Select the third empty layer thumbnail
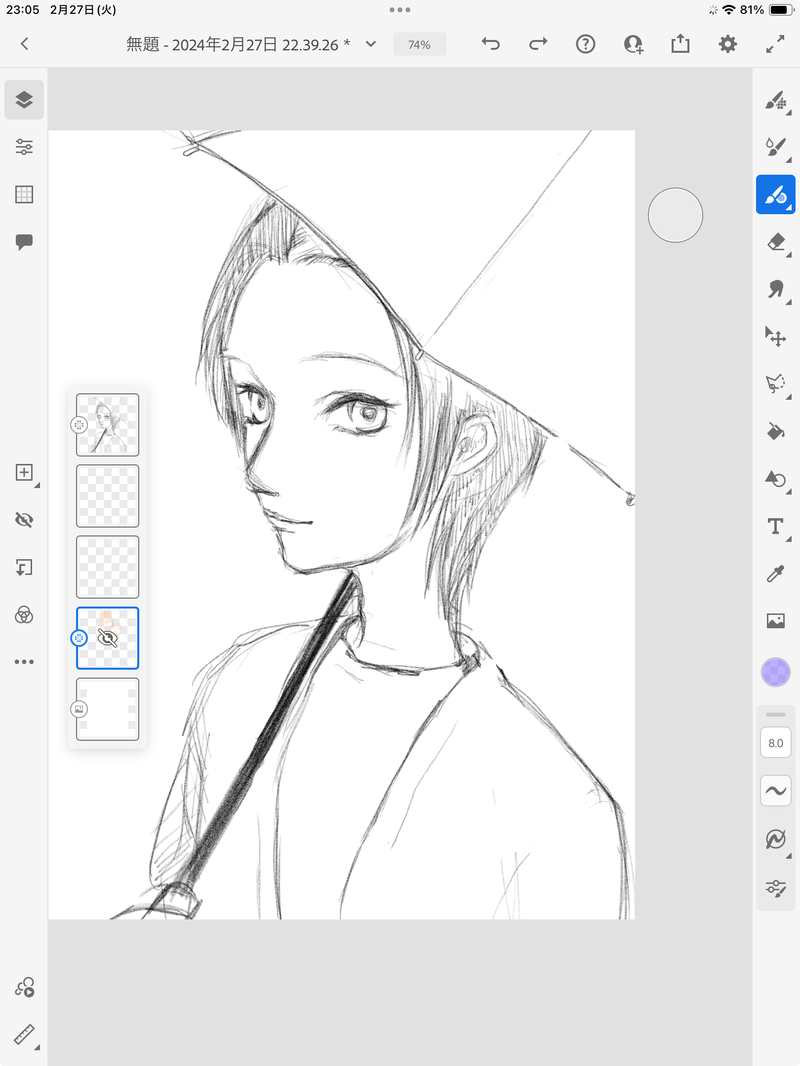Viewport: 800px width, 1066px height. tap(107, 567)
